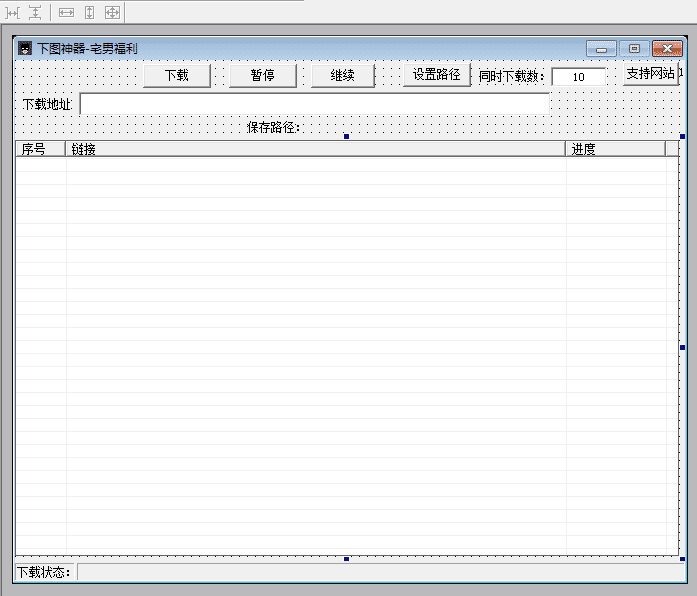Select the make same height icon
Viewport: 697px width, 596px height.
[x=89, y=12]
